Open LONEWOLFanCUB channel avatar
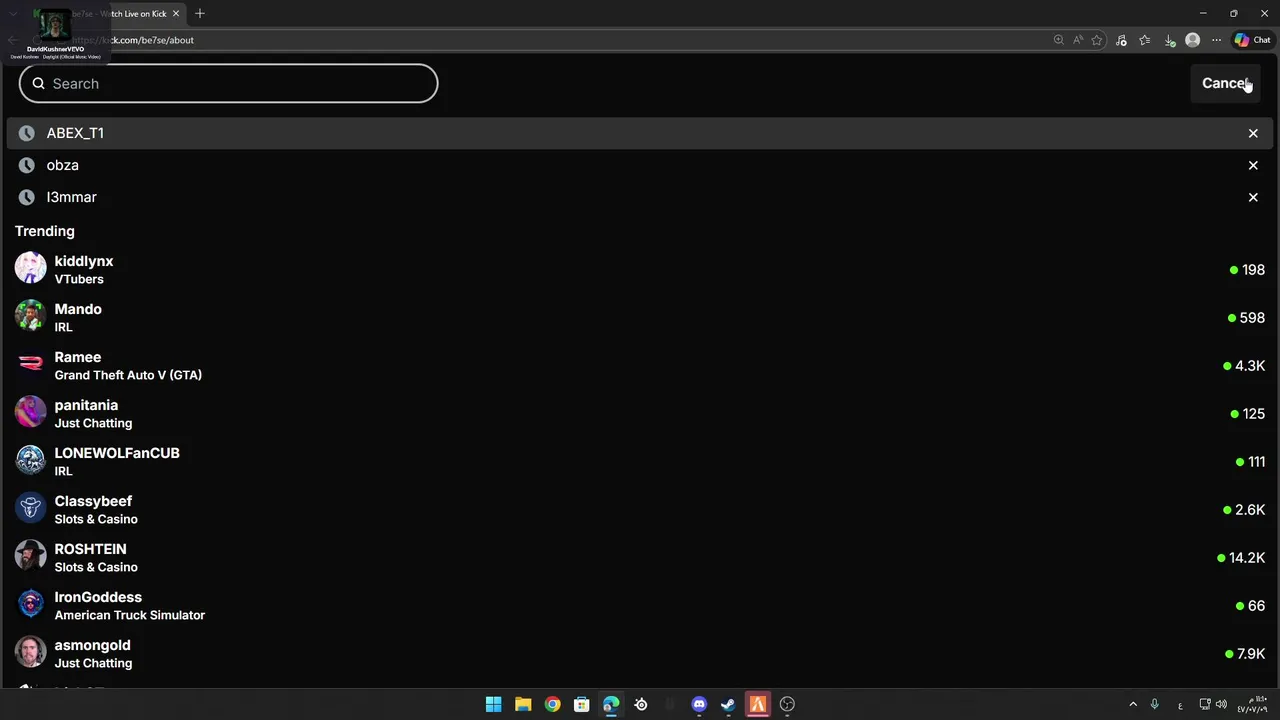This screenshot has width=1280, height=720. 30,460
